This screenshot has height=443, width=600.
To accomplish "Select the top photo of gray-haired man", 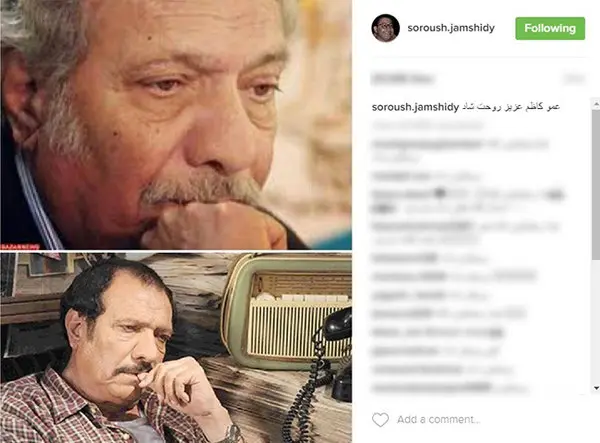I will tap(176, 124).
